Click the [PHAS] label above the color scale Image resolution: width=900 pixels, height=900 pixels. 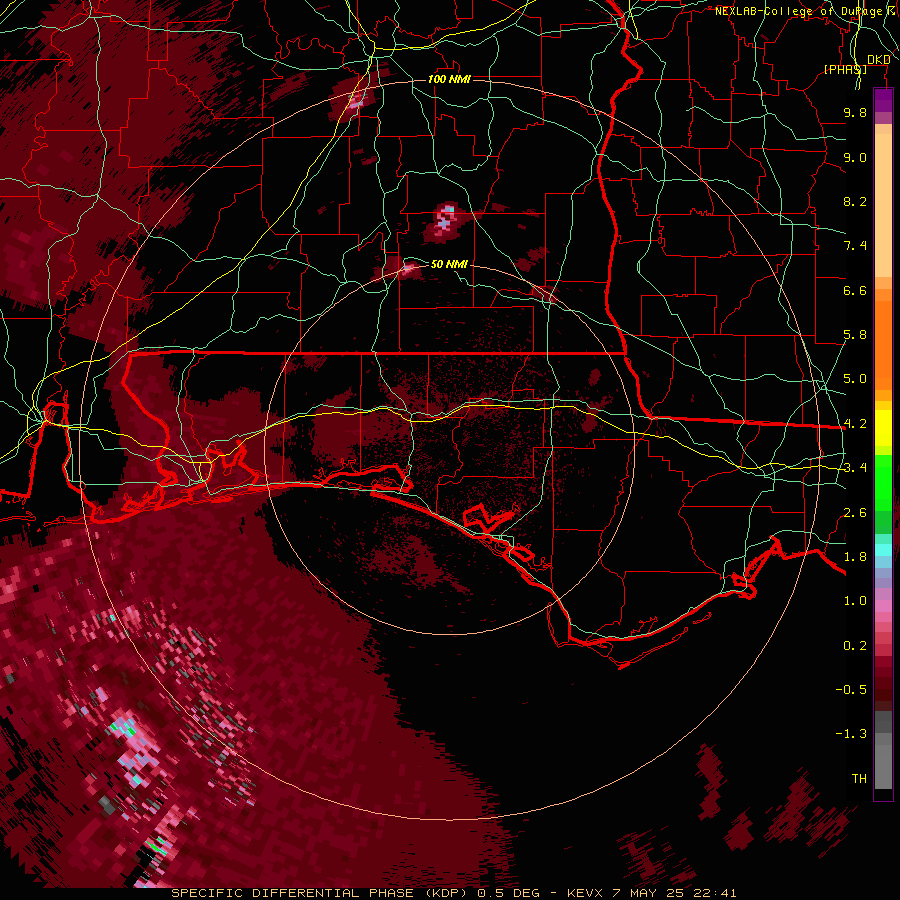pyautogui.click(x=845, y=69)
